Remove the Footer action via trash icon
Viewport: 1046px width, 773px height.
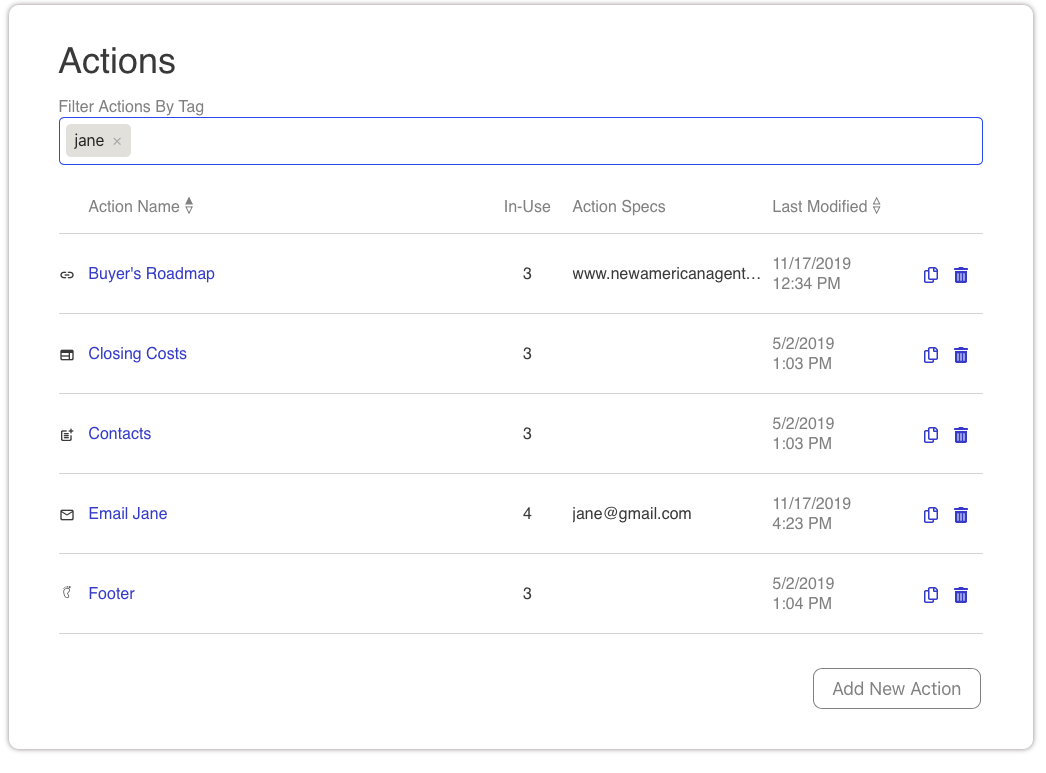click(961, 595)
